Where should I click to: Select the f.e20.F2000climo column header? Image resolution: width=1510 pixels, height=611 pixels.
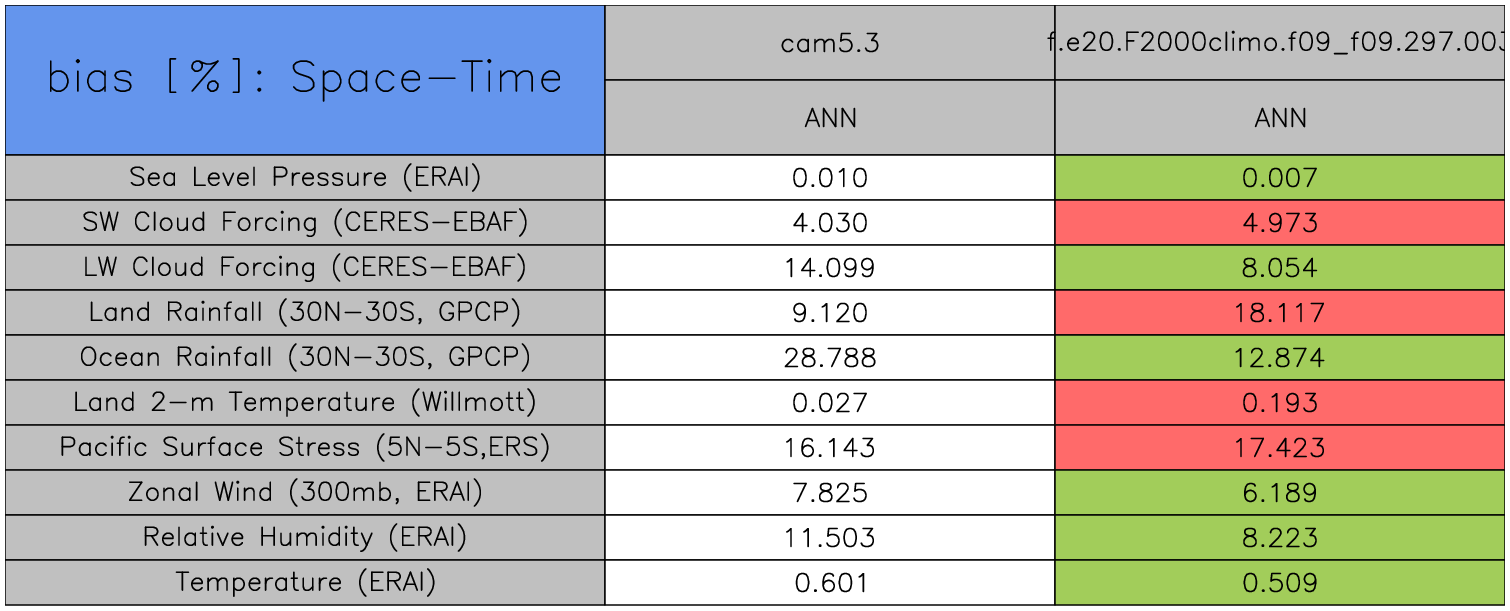[1280, 43]
